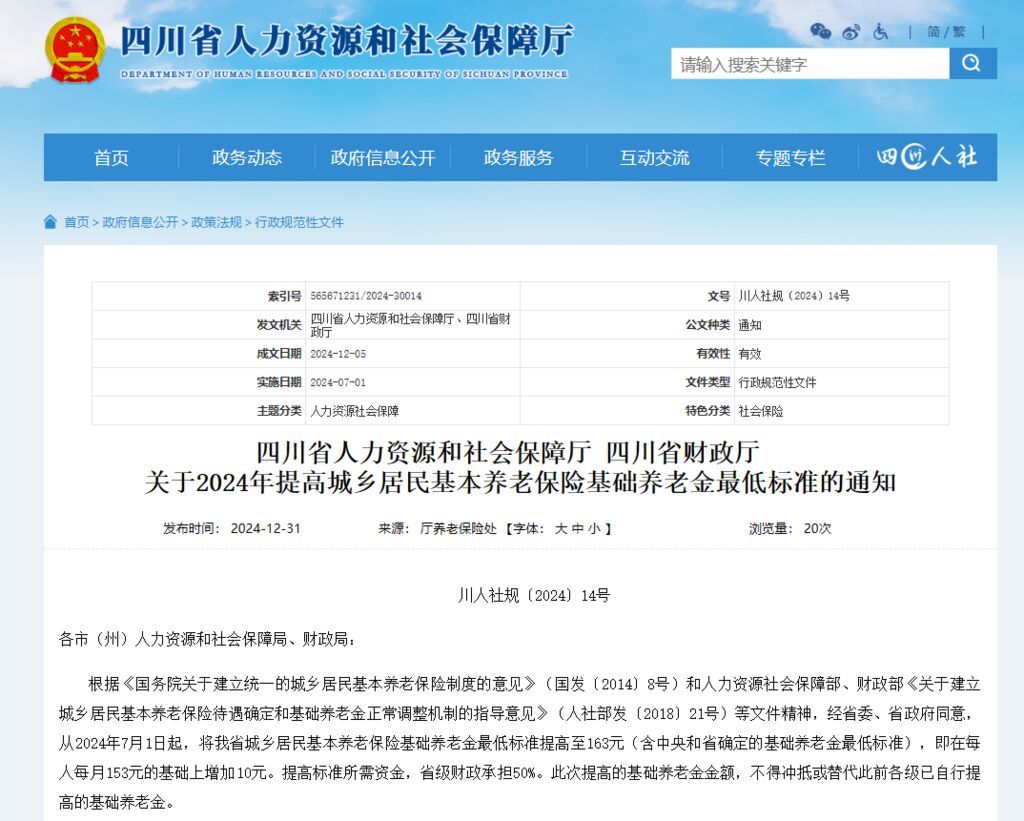Click the search keyword input field

tap(809, 64)
